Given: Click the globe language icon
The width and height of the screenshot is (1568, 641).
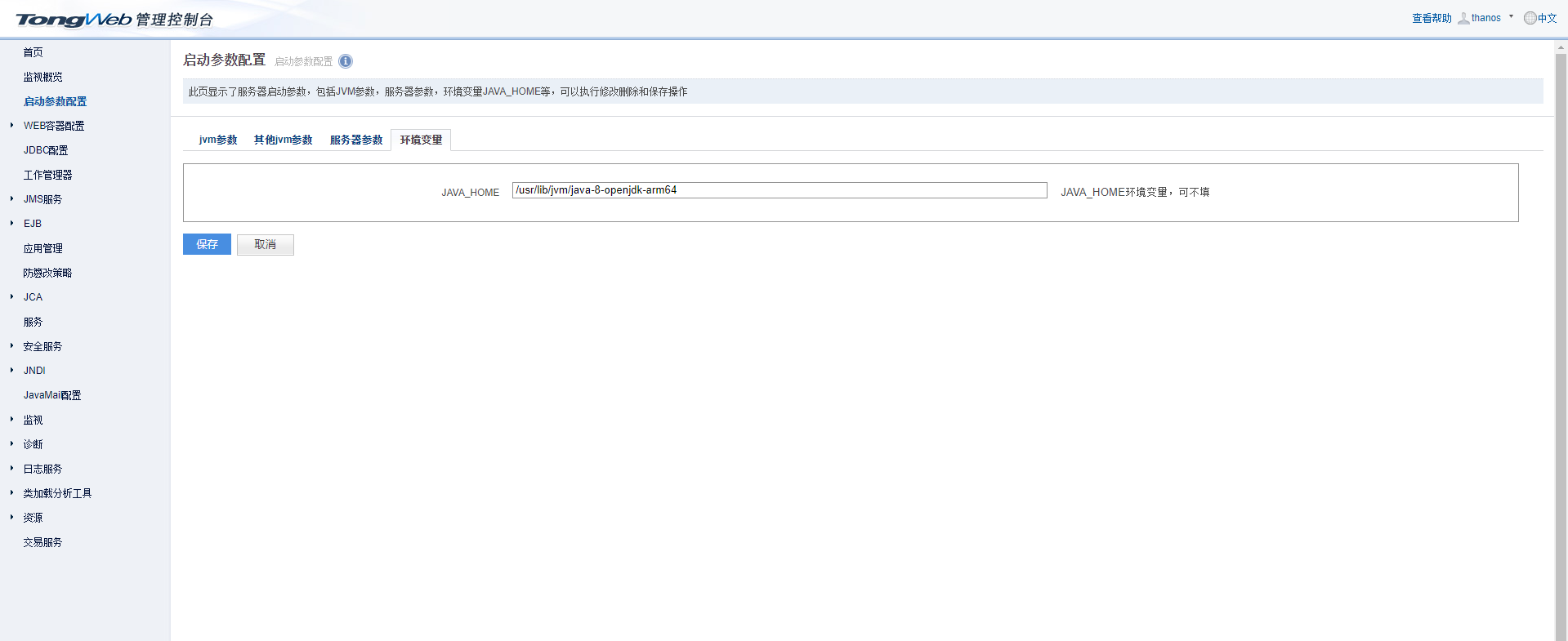Looking at the screenshot, I should [x=1530, y=18].
